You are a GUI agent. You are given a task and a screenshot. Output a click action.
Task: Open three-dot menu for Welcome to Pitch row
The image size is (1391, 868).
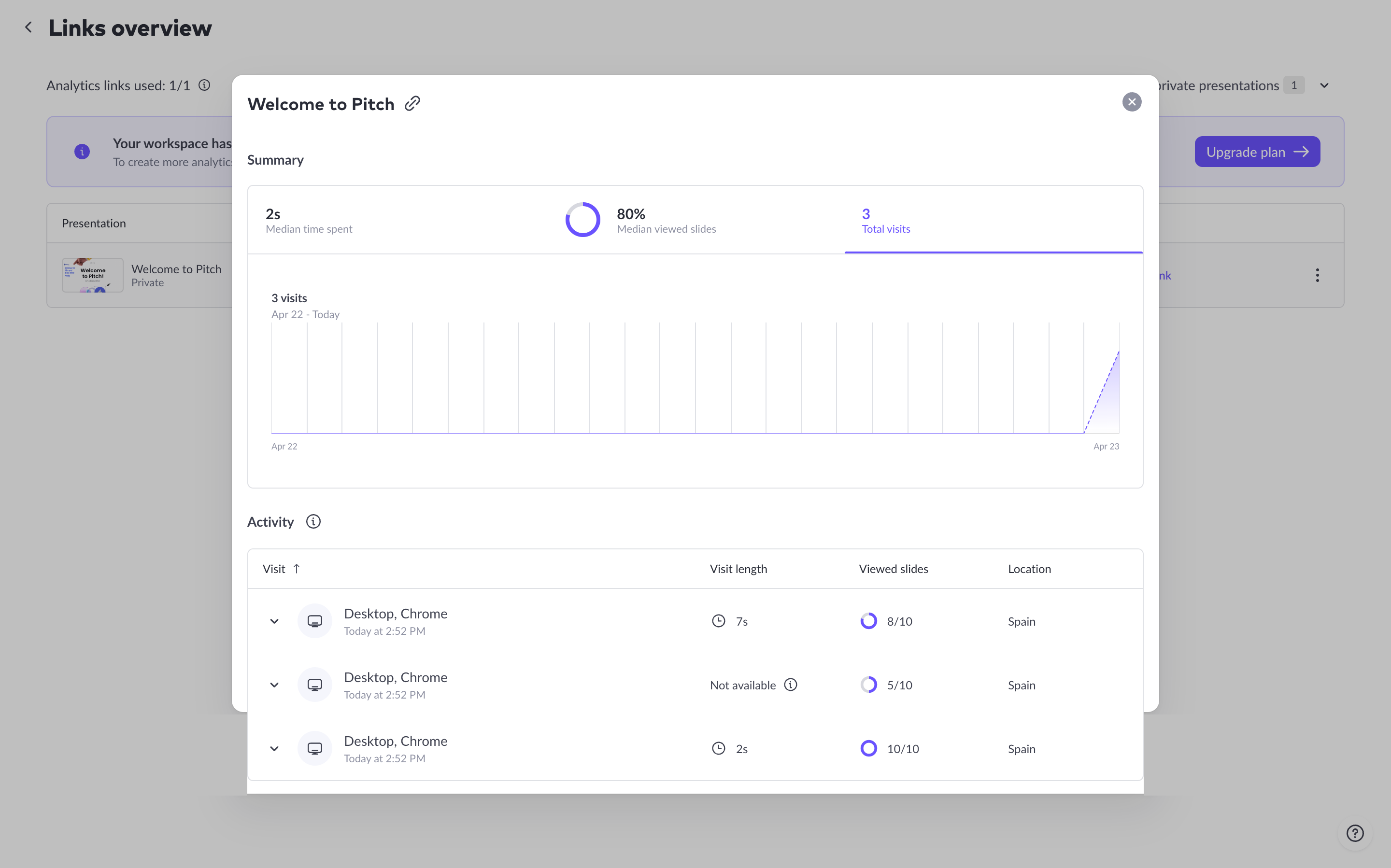pos(1317,275)
